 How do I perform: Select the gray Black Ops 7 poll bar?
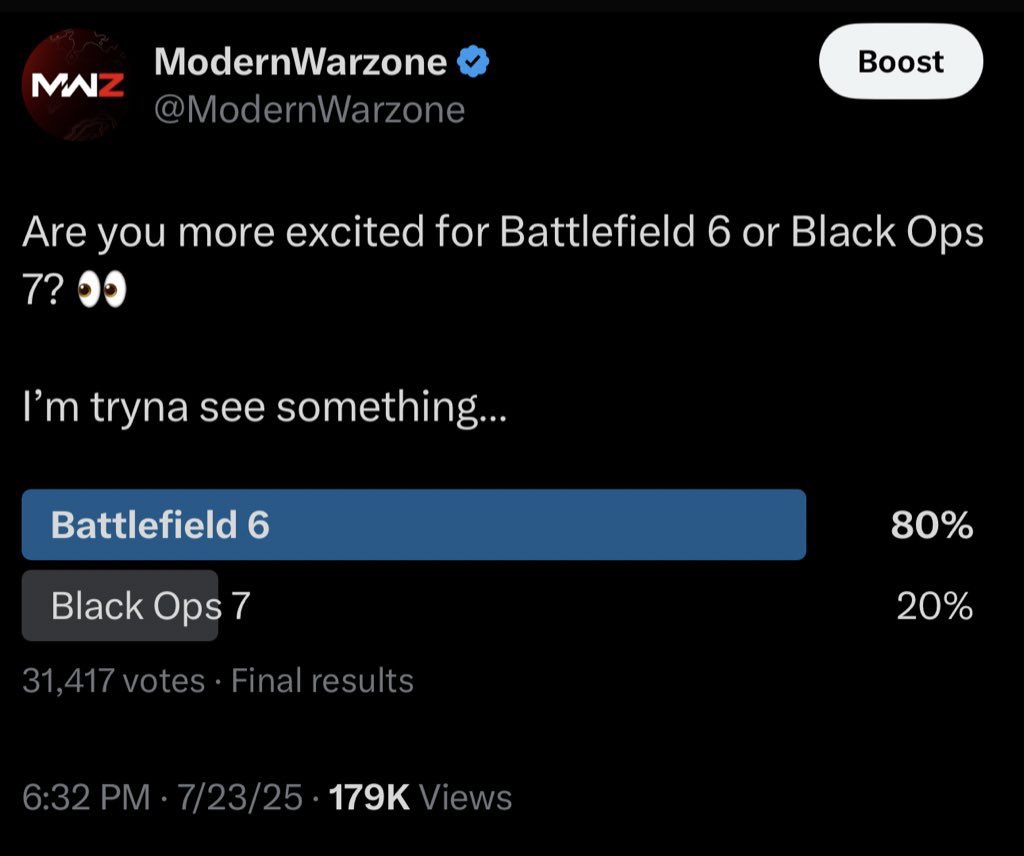pos(120,606)
